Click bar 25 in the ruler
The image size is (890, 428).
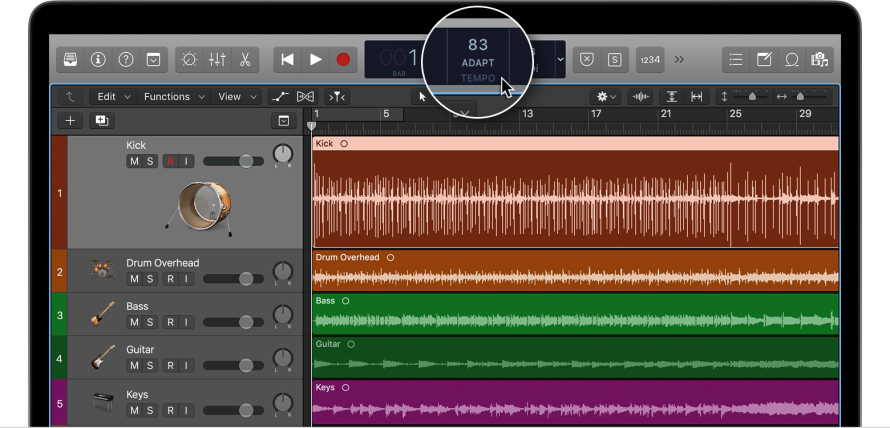[x=735, y=114]
